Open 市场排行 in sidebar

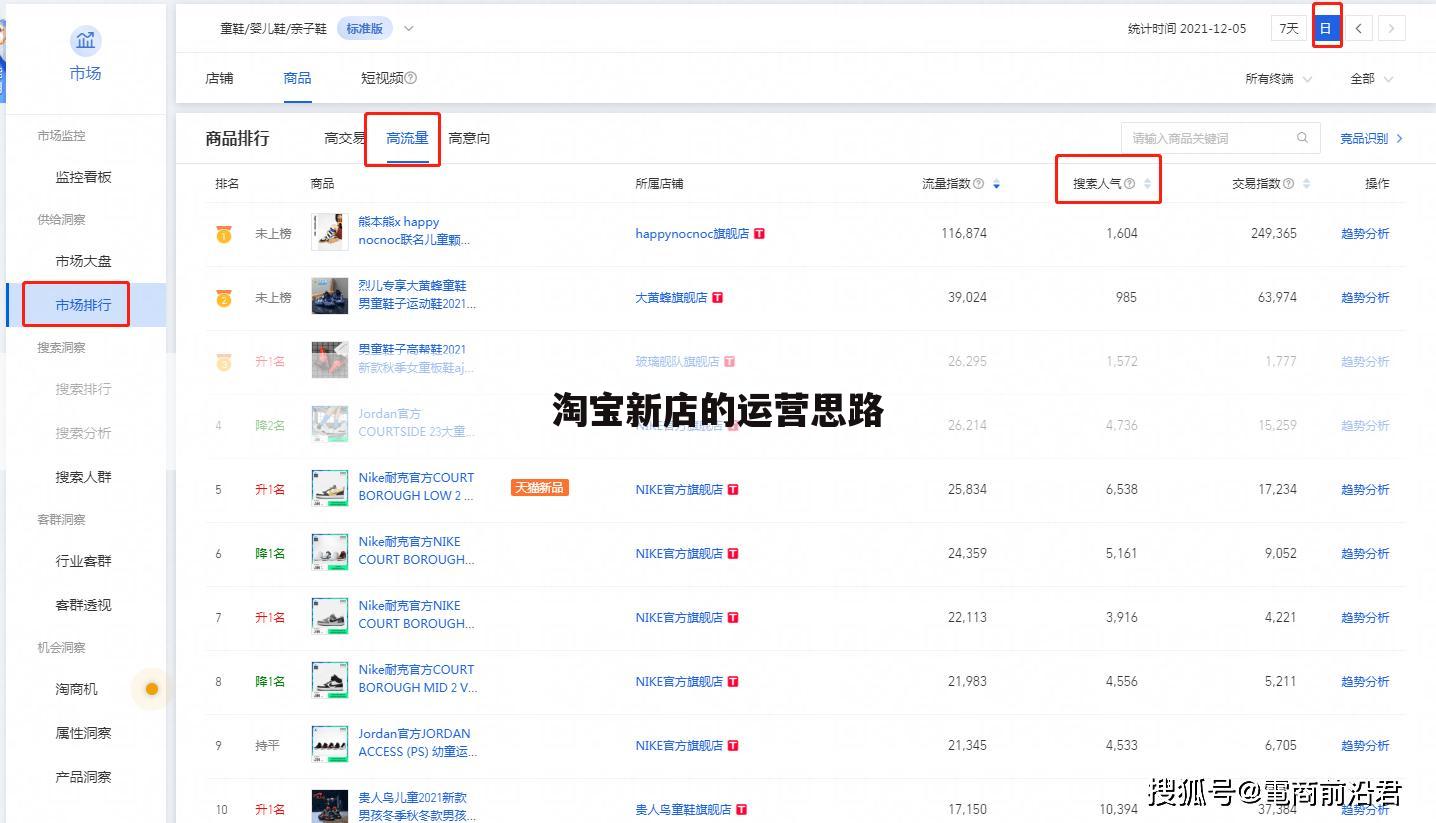pyautogui.click(x=84, y=305)
